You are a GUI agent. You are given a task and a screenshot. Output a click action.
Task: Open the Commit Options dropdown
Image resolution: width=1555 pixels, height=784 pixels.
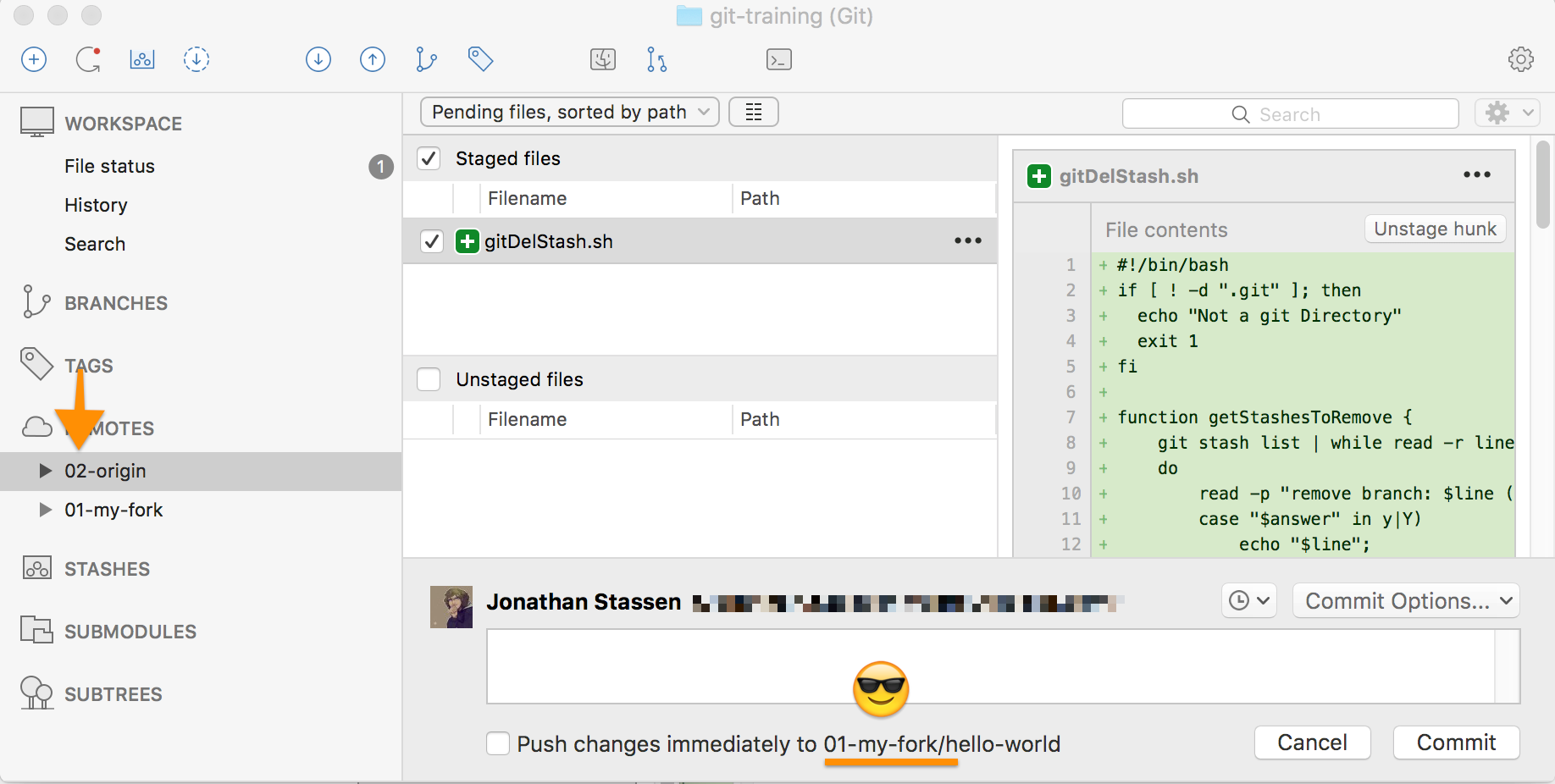[x=1406, y=601]
